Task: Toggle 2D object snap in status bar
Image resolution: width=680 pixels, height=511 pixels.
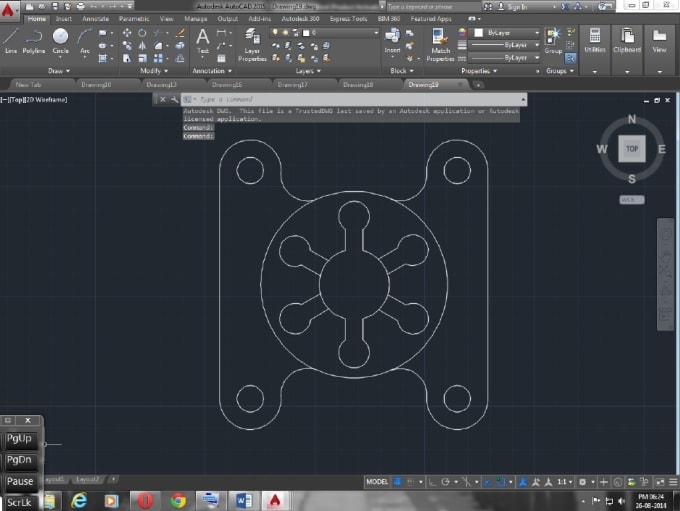Action: (501, 482)
